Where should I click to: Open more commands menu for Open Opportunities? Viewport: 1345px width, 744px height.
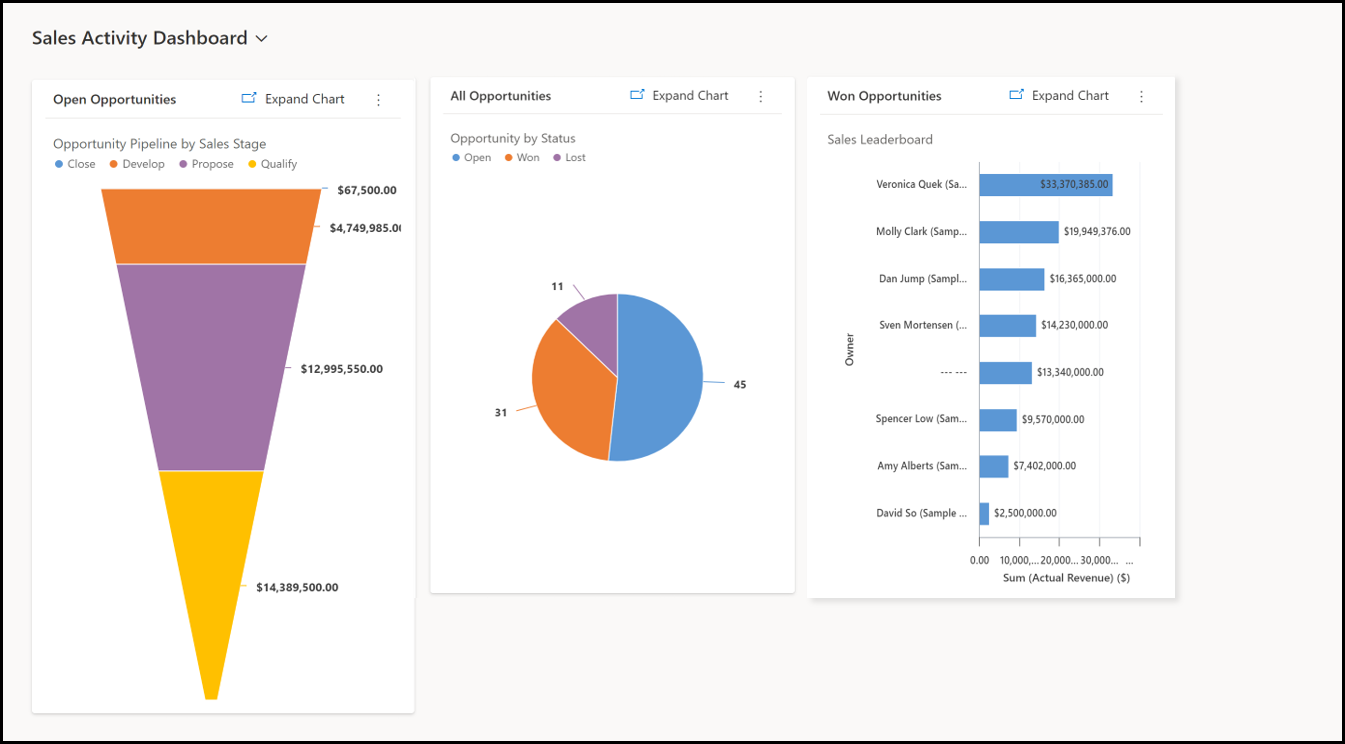coord(378,99)
